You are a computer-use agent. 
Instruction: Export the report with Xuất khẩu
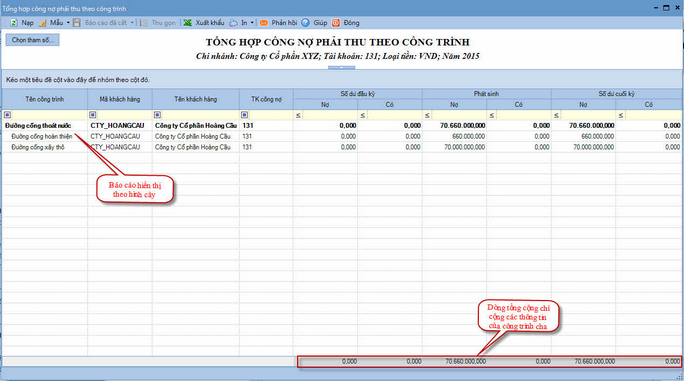[204, 23]
